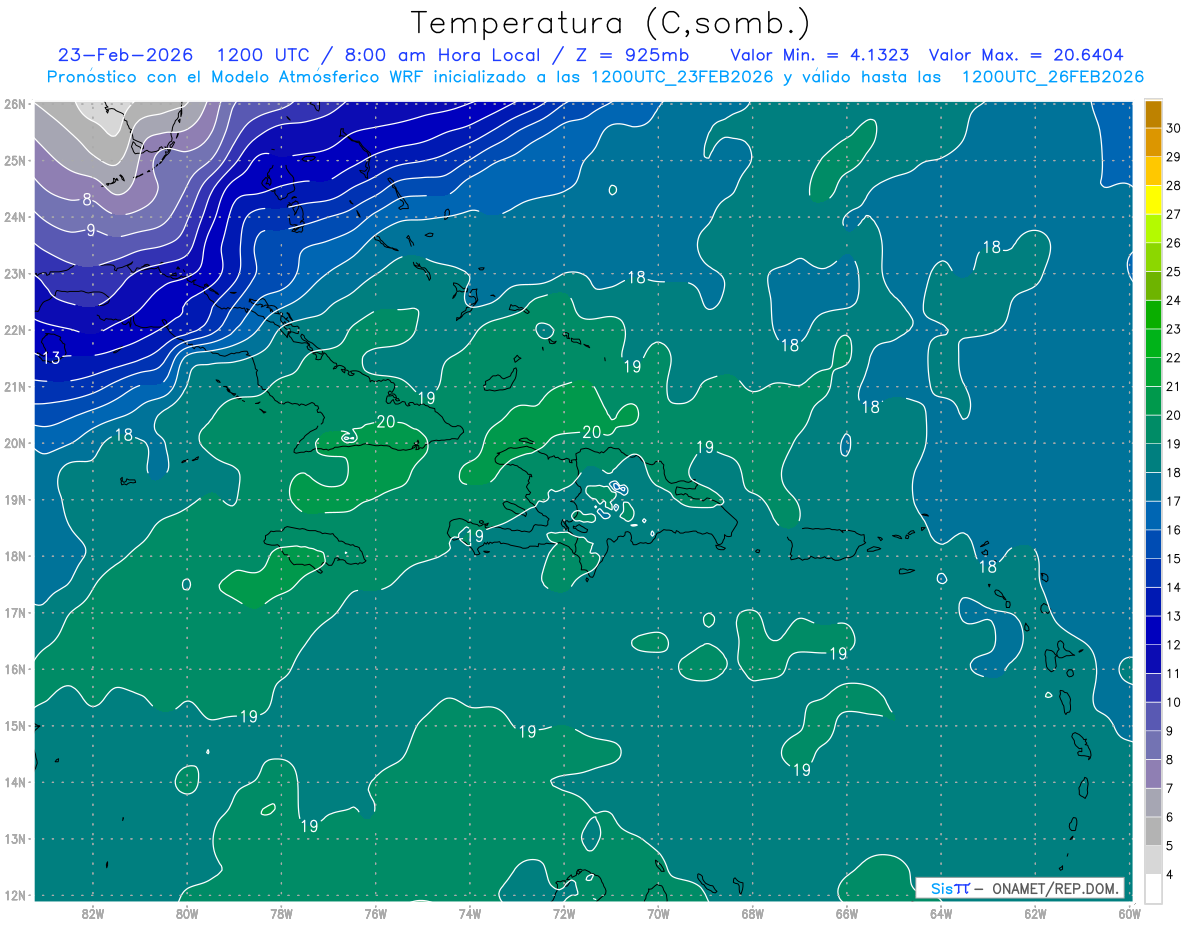Click the 70W longitude axis label
This screenshot has height=927, width=1200.
point(658,913)
